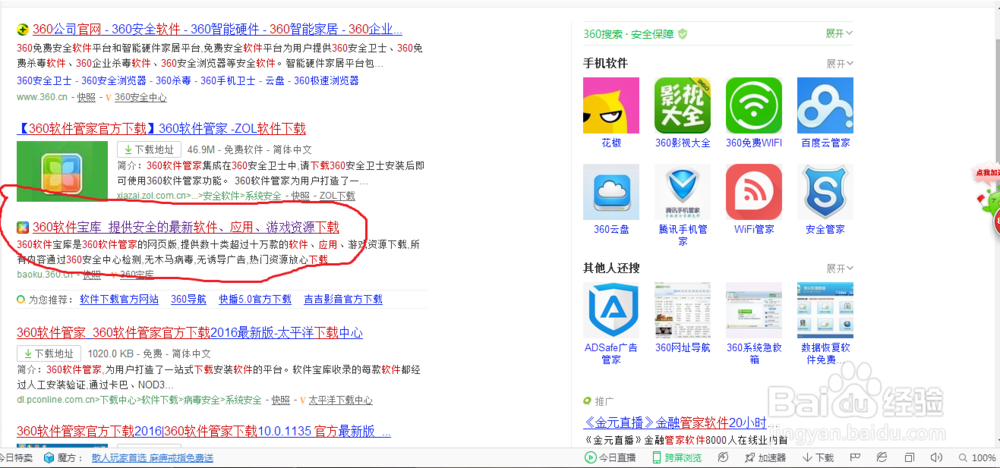Open the 360安全浏览器 sitelink
Viewport: 1000px width, 468px height.
click(114, 81)
